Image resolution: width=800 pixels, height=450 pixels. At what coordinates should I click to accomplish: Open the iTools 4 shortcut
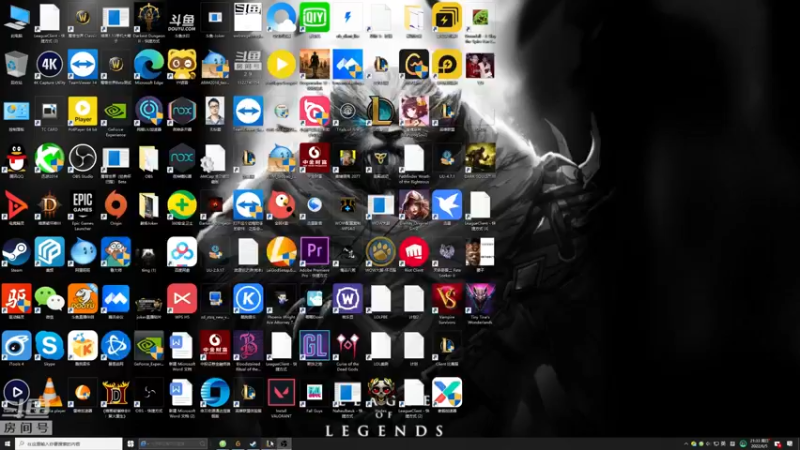pyautogui.click(x=16, y=346)
